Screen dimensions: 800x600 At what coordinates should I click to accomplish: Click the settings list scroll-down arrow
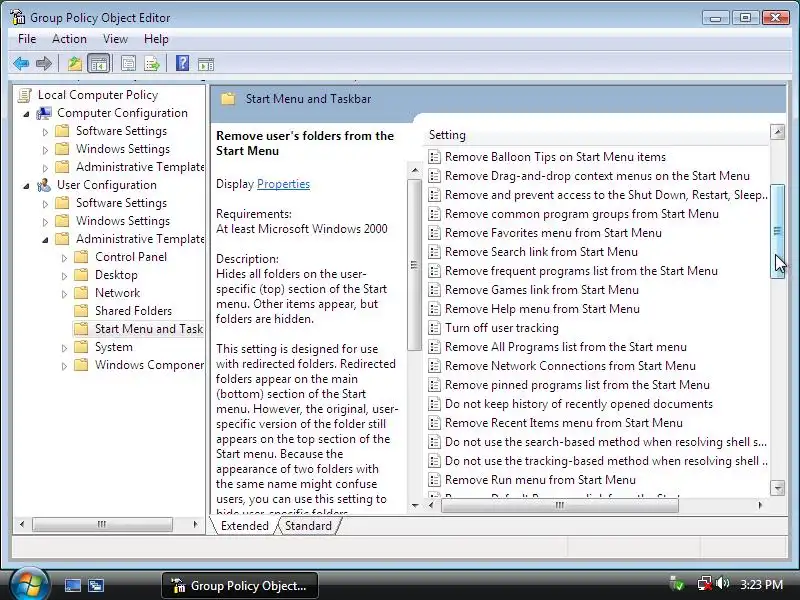click(777, 488)
